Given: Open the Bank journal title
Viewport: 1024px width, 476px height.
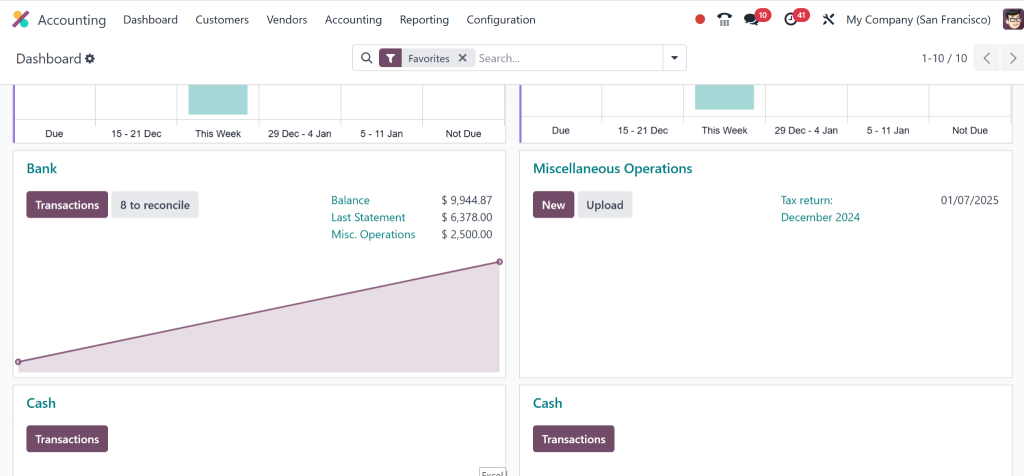Looking at the screenshot, I should pyautogui.click(x=42, y=168).
